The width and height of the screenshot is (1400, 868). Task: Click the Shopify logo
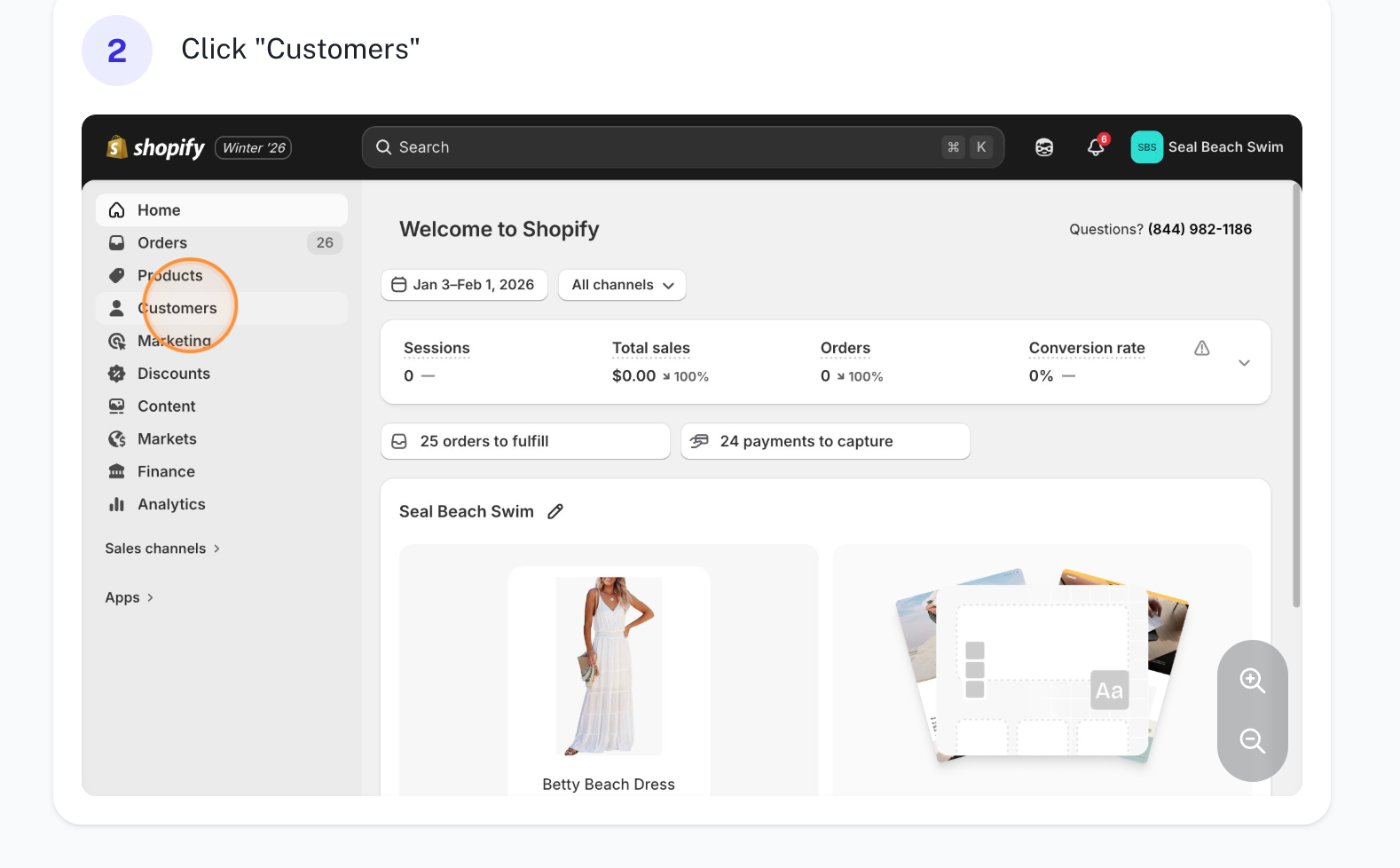156,147
